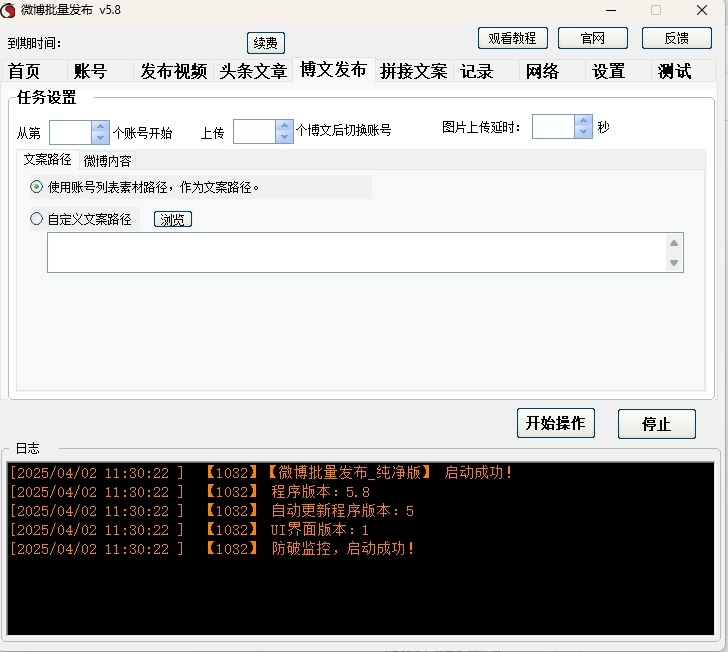Open the 网络 tab
Screen dimensions: 728x652
552,72
